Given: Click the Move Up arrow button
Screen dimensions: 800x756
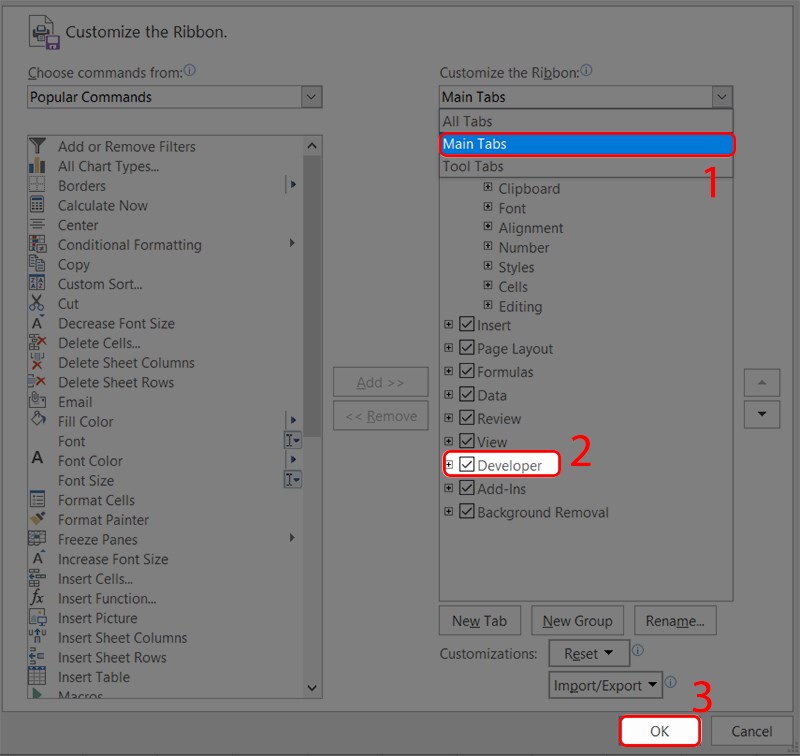Looking at the screenshot, I should coord(761,383).
